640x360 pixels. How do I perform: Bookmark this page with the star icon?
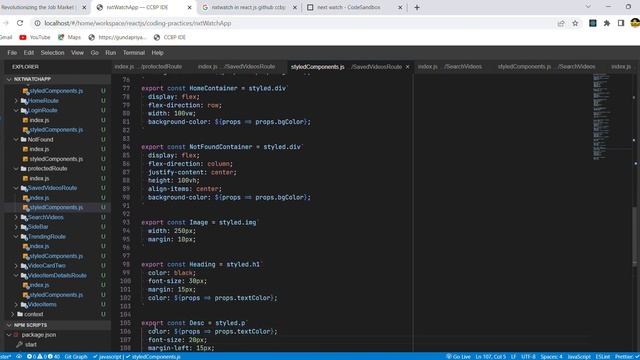575,23
